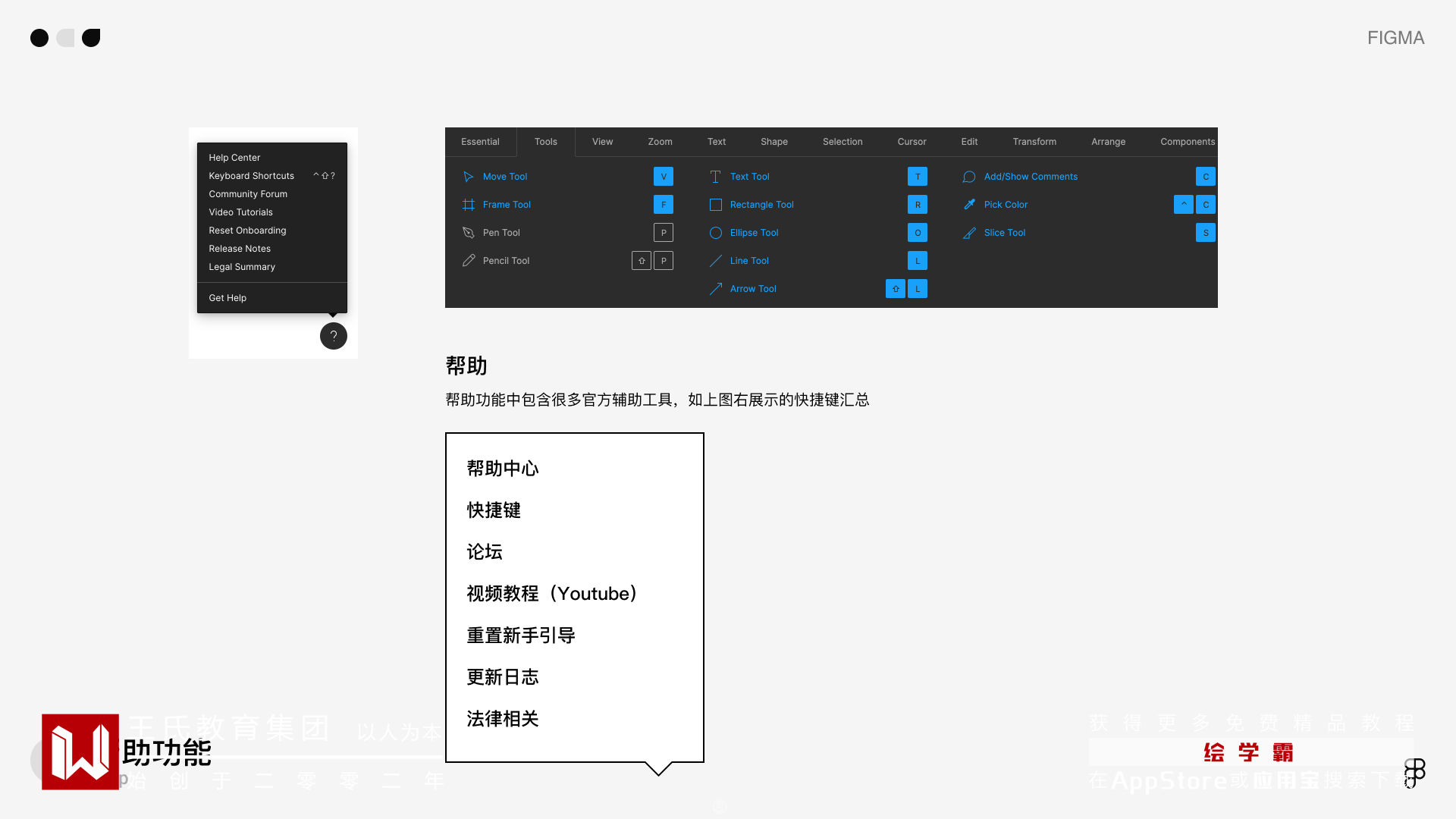Switch to the Zoom tab

point(660,142)
